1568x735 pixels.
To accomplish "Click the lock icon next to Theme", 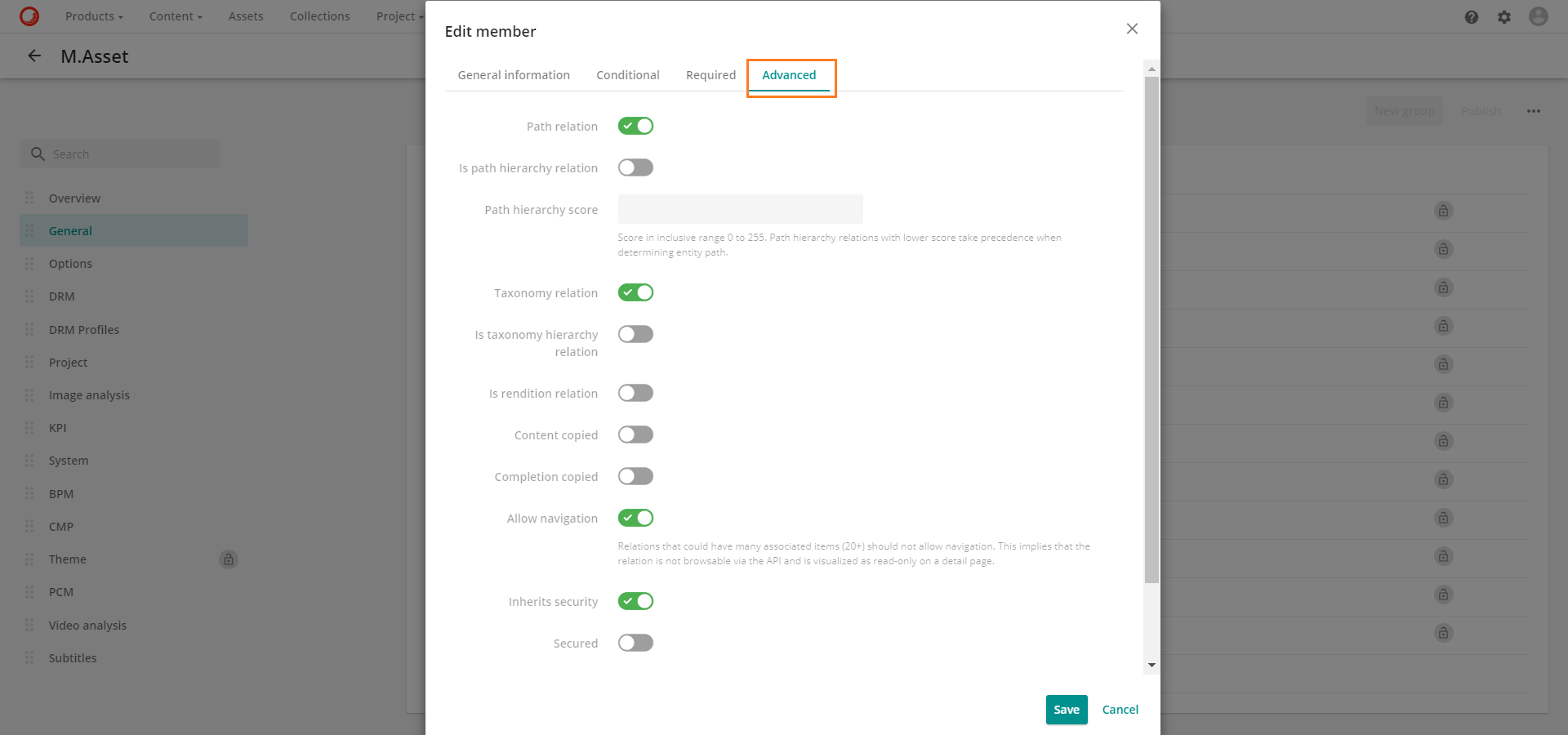I will [x=229, y=559].
